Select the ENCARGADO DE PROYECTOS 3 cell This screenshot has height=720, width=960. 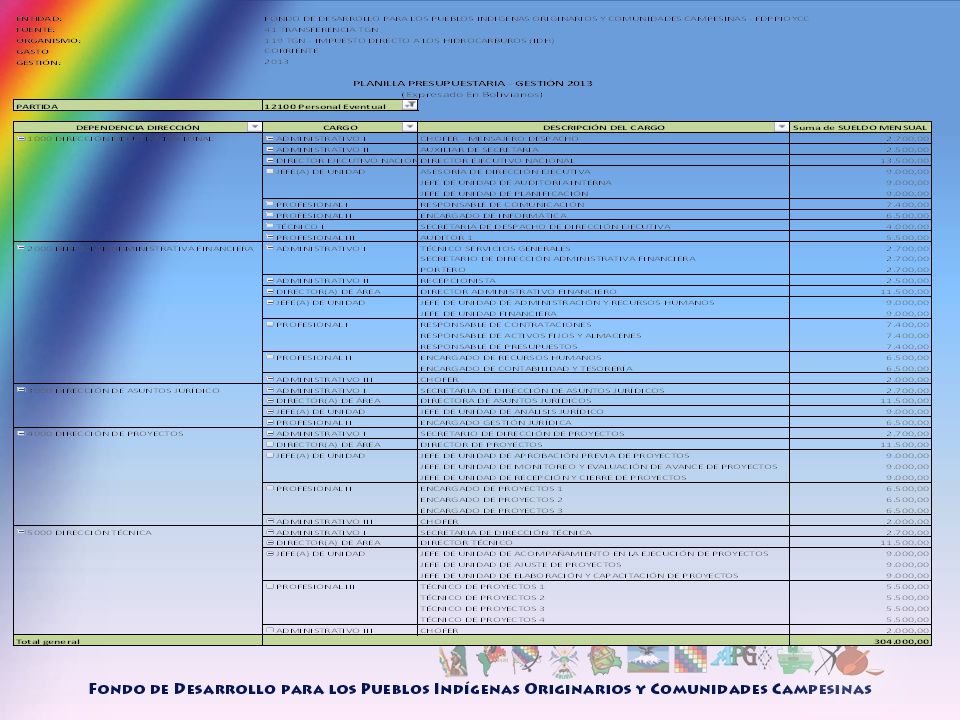[x=603, y=510]
